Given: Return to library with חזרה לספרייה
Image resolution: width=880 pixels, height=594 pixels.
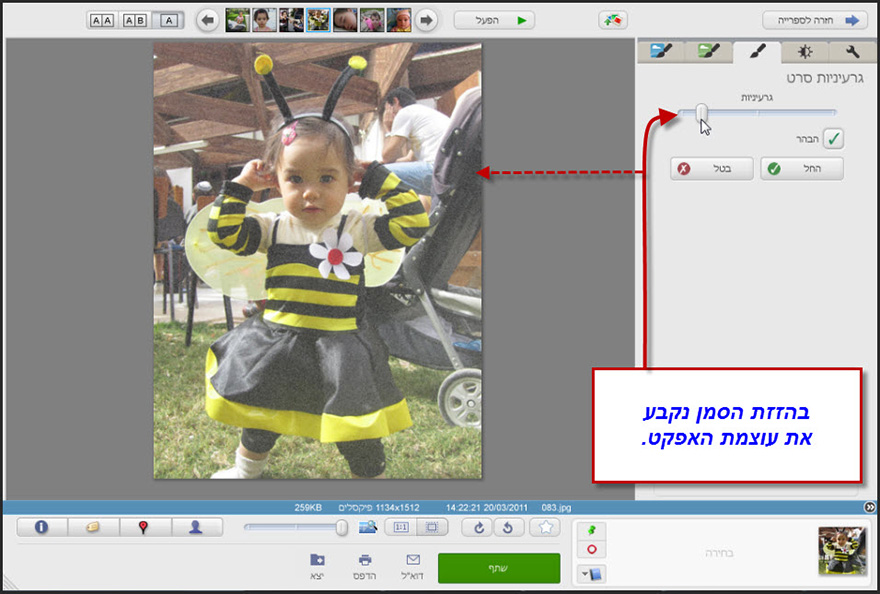Looking at the screenshot, I should point(815,19).
